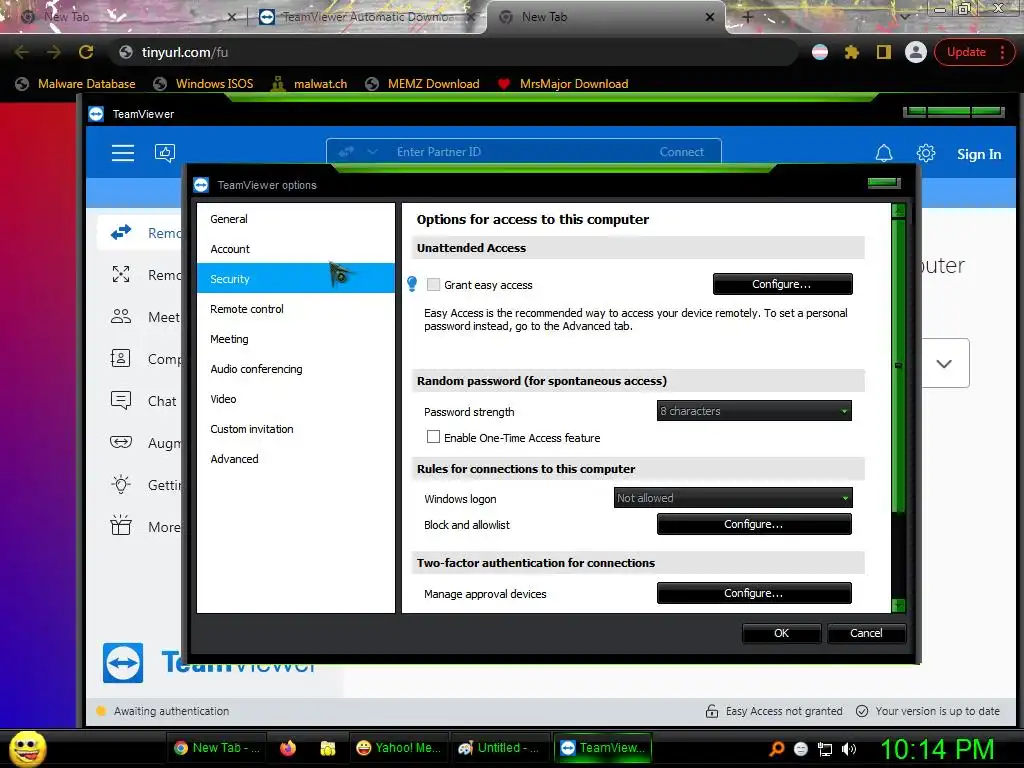Open the Chat sidebar icon
The image size is (1024, 768).
pyautogui.click(x=121, y=400)
